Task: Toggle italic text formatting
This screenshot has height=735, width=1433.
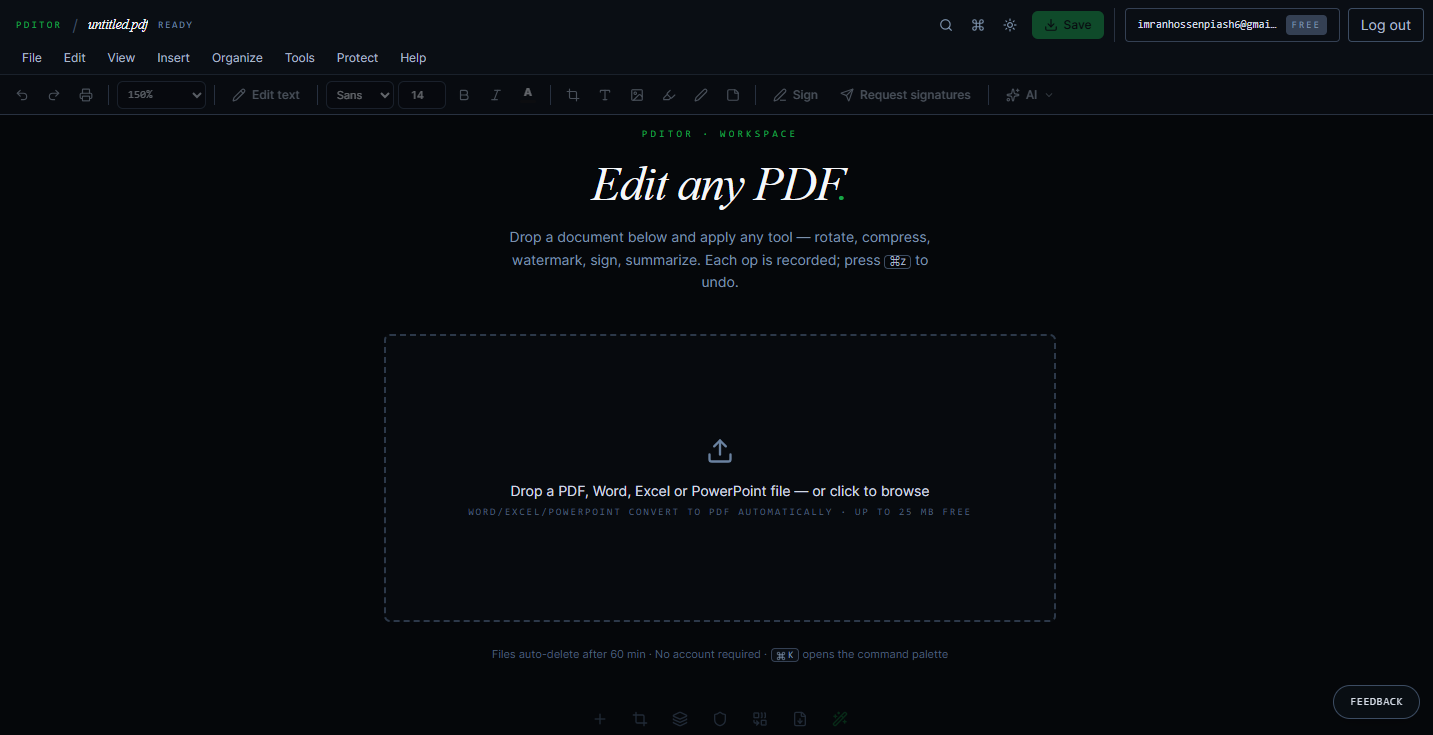Action: tap(495, 95)
